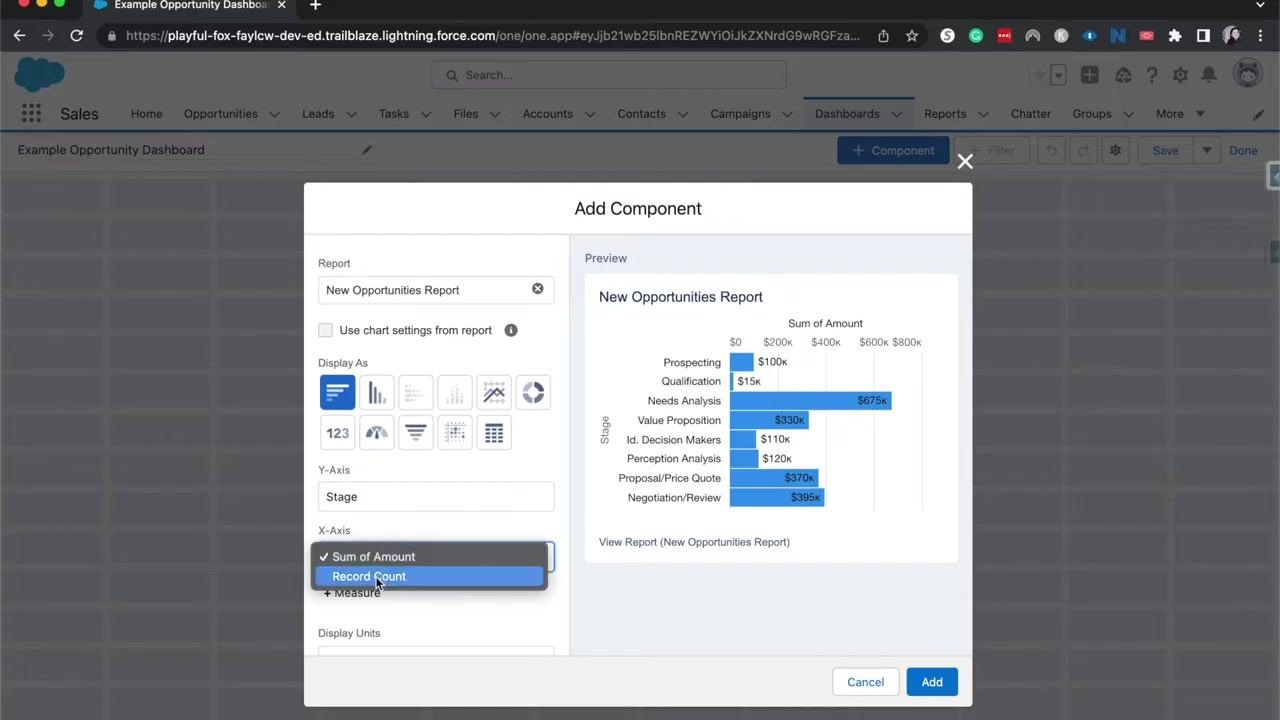Viewport: 1280px width, 720px height.
Task: Open chart settings info tooltip icon
Action: [511, 330]
